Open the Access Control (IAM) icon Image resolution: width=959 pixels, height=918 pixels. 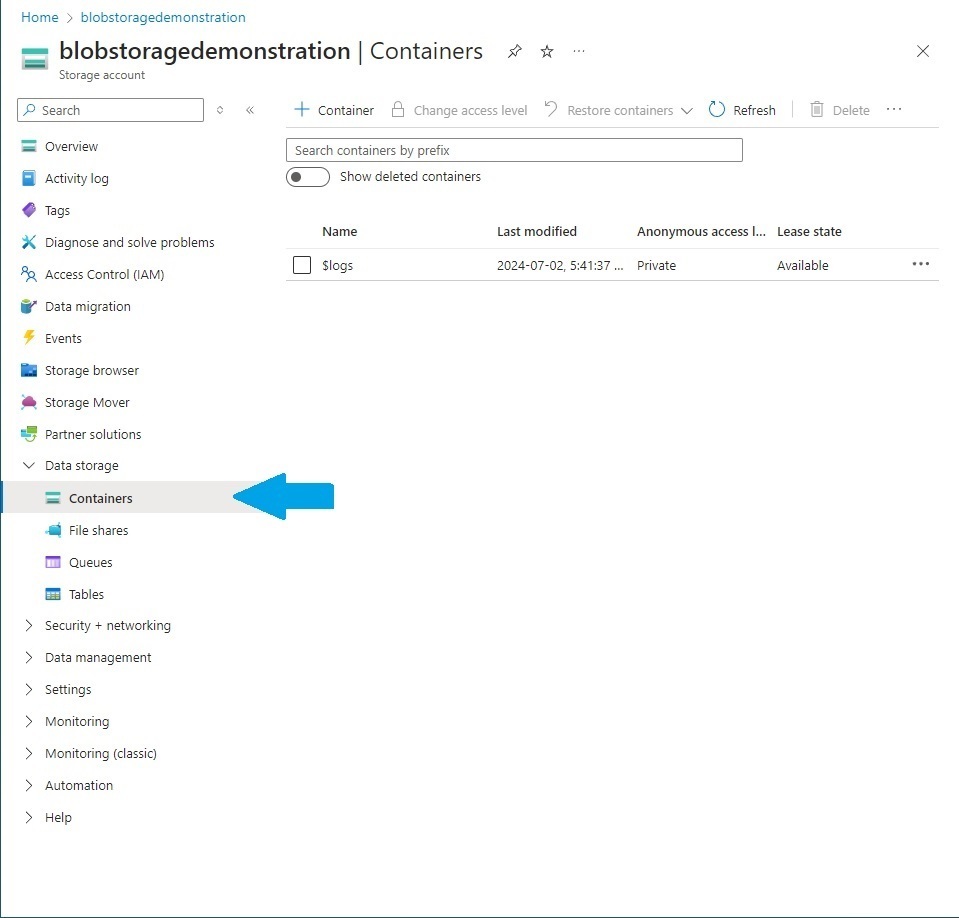click(29, 274)
